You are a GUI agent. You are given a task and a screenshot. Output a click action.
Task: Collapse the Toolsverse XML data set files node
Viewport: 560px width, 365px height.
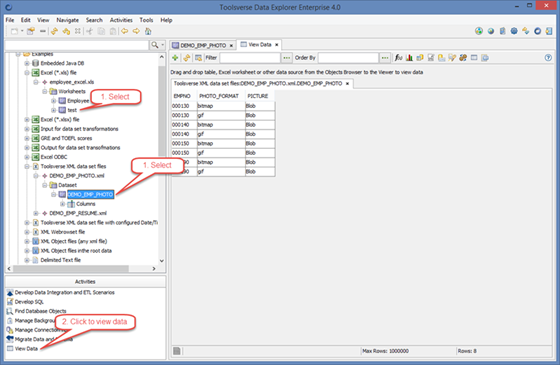[x=27, y=166]
